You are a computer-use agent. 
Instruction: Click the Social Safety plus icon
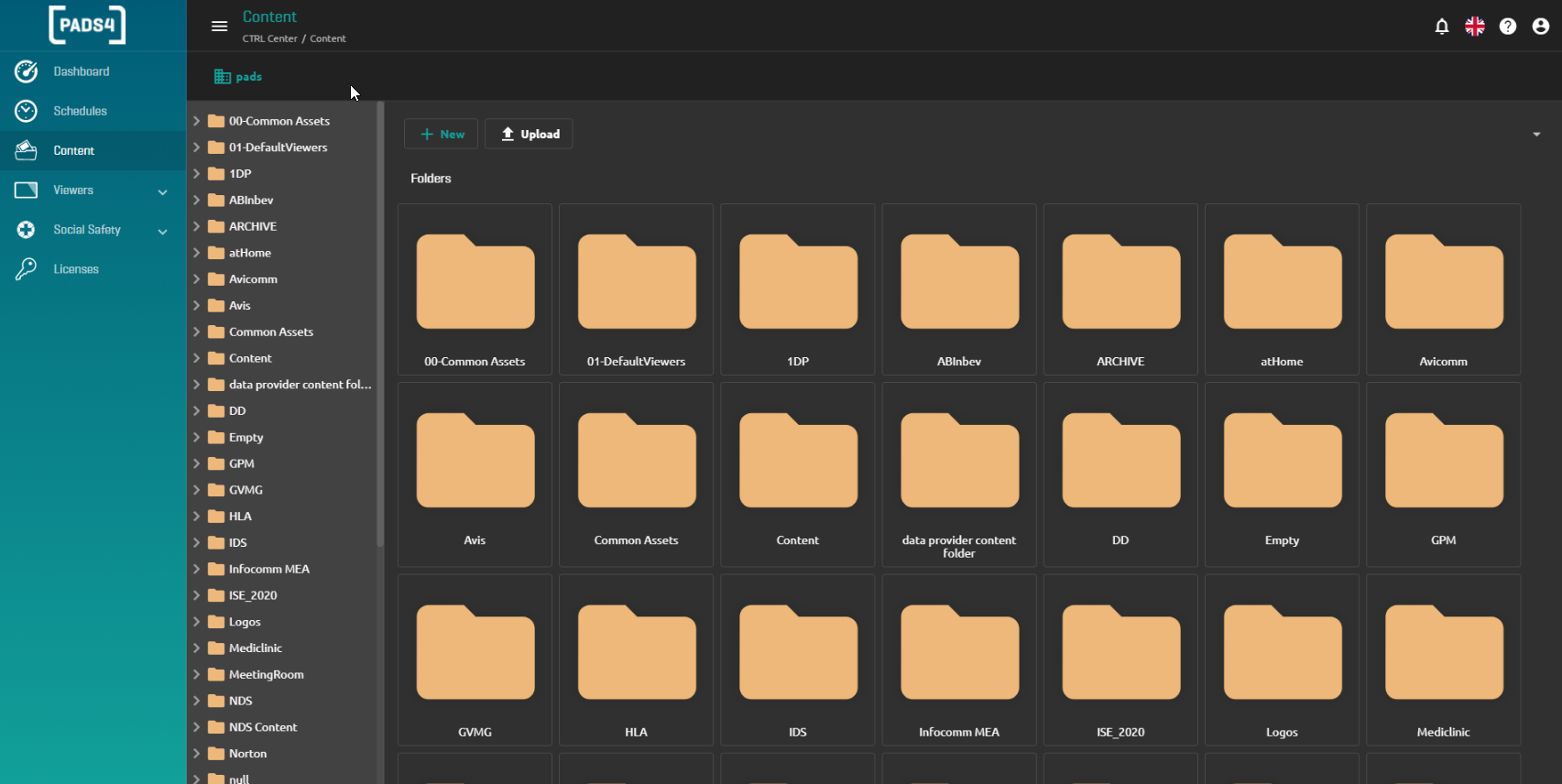(x=27, y=230)
